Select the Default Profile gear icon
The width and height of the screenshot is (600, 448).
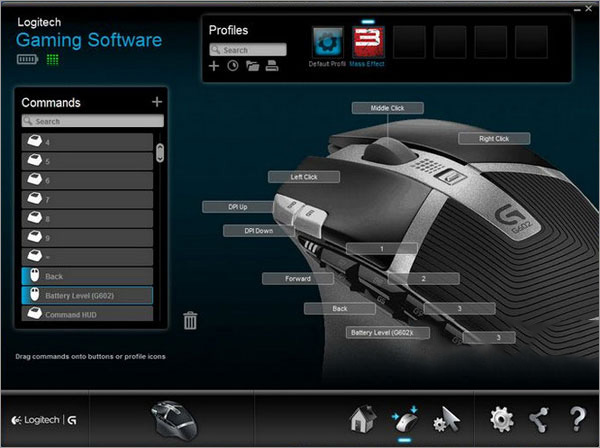tap(328, 42)
